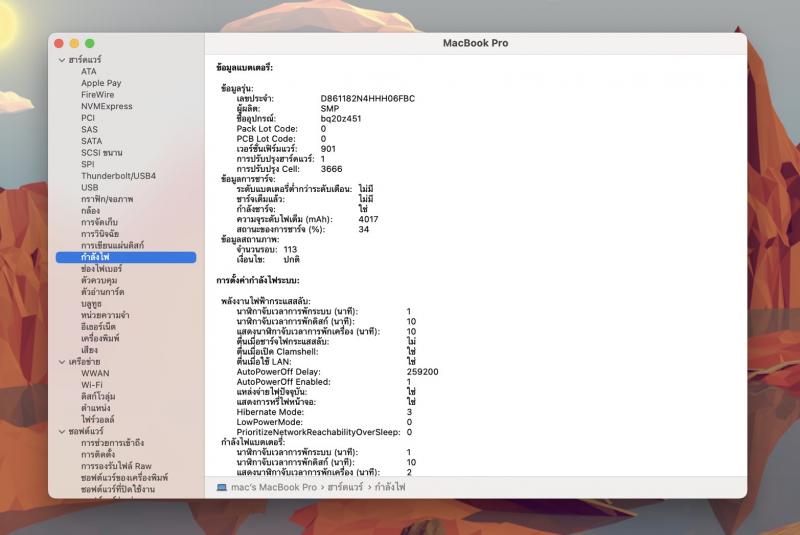
Task: Click the manufacturer value SMP
Action: pos(330,109)
